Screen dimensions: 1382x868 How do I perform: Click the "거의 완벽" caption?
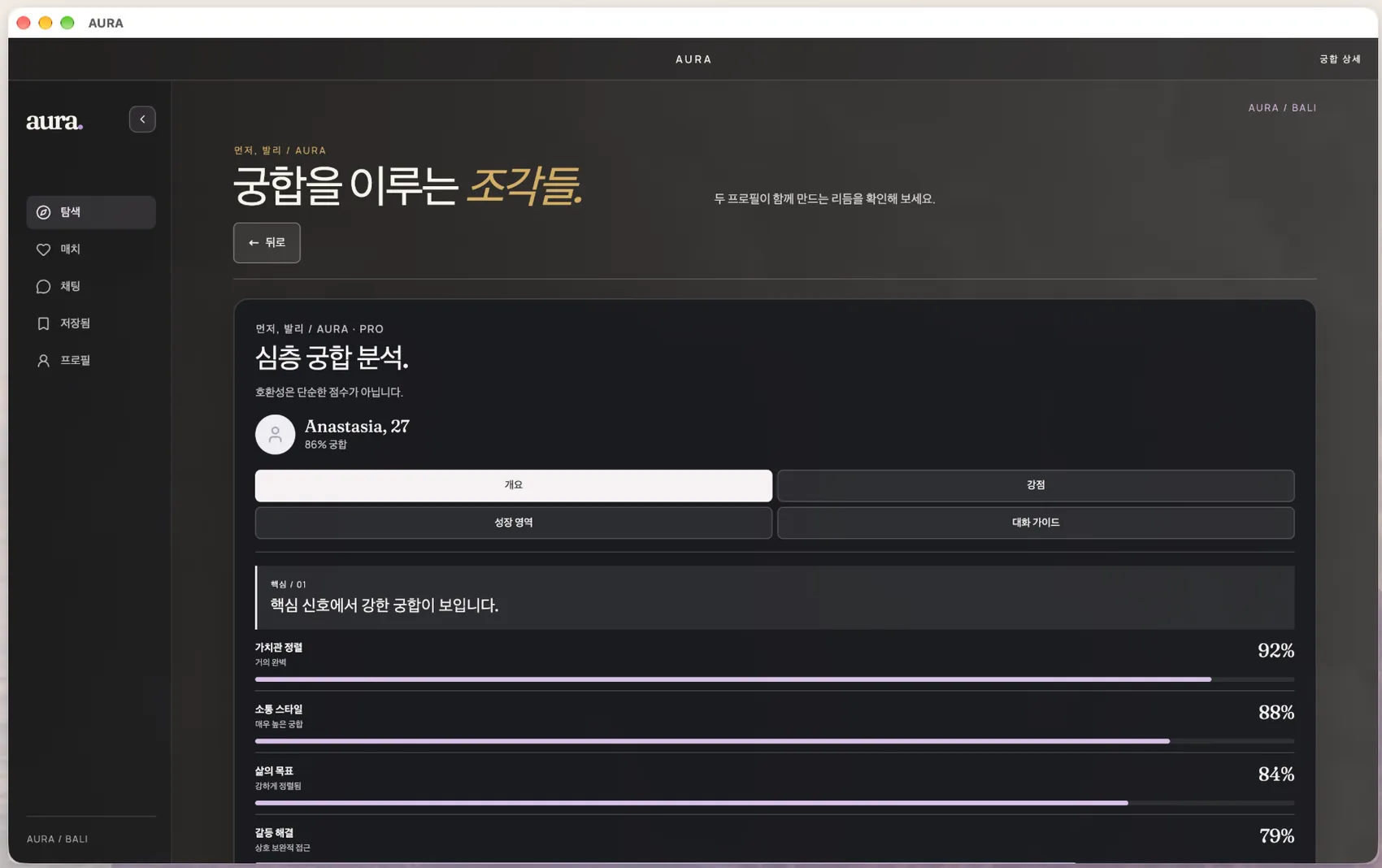click(271, 662)
